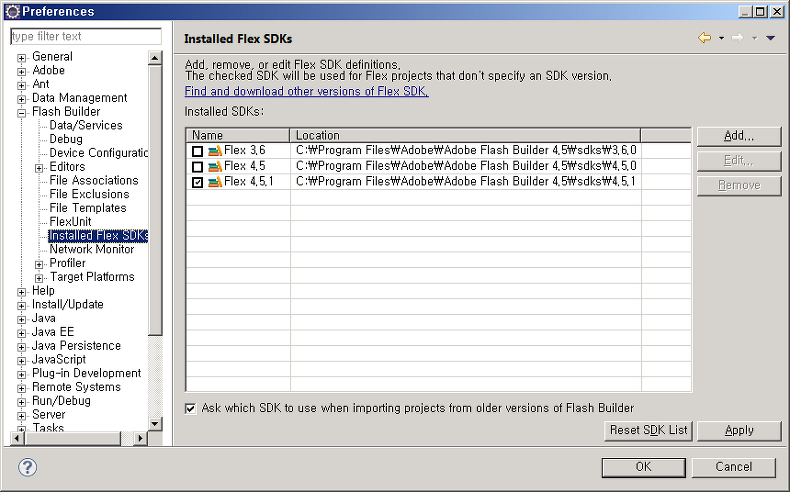The image size is (790, 492).
Task: Collapse the Flash Builder tree node
Action: pyautogui.click(x=21, y=113)
